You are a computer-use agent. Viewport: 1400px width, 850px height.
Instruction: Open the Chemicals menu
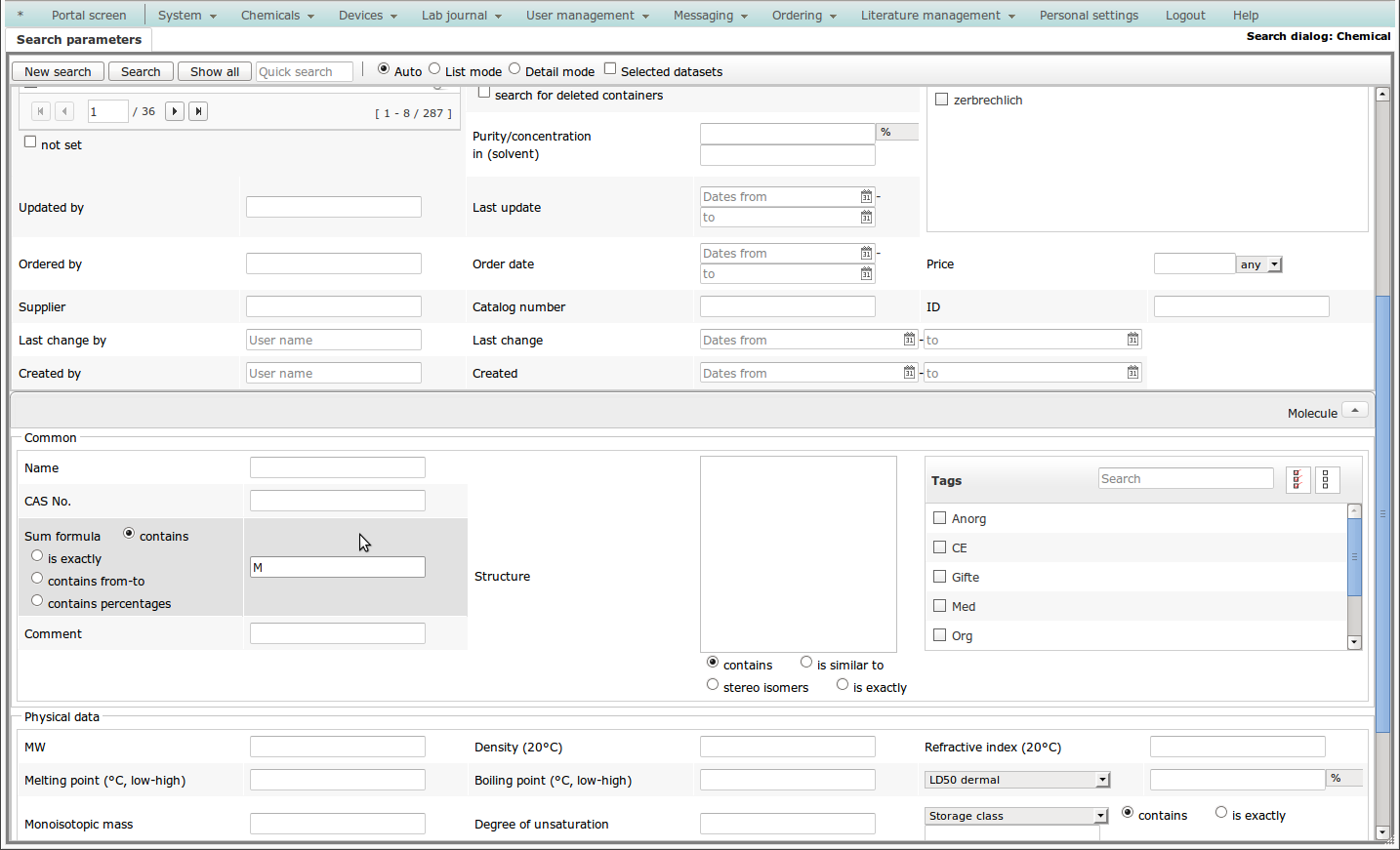click(277, 16)
